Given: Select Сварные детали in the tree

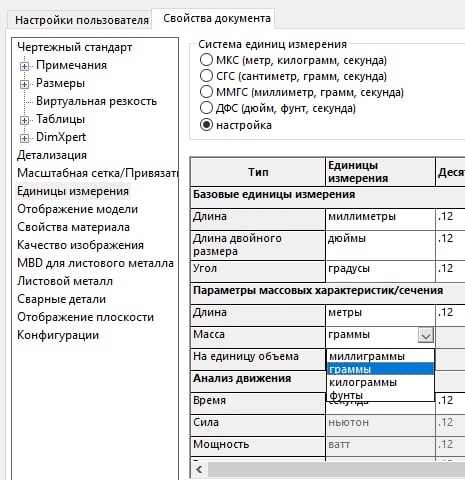Looking at the screenshot, I should 61,299.
